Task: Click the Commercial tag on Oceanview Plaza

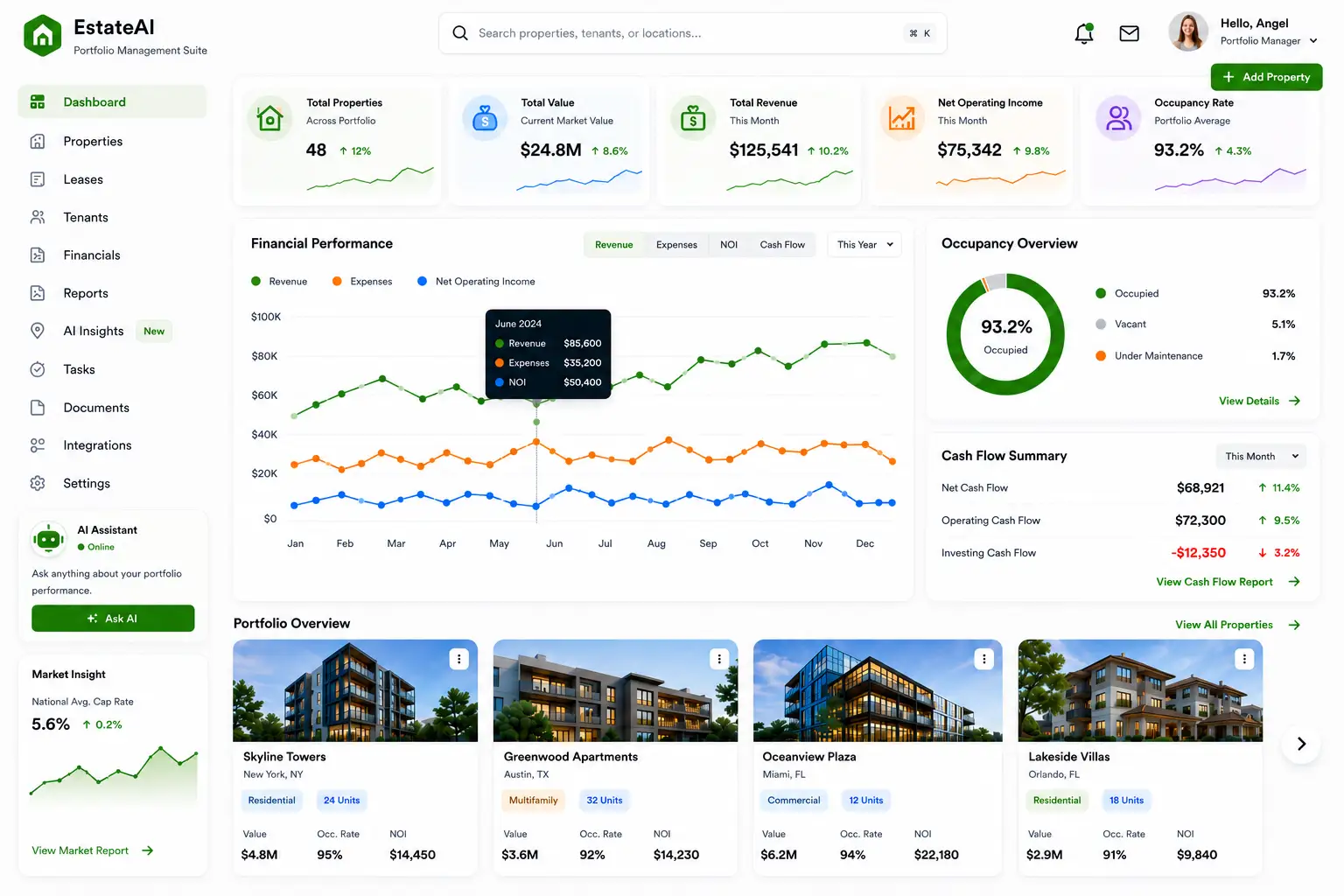Action: pos(794,801)
